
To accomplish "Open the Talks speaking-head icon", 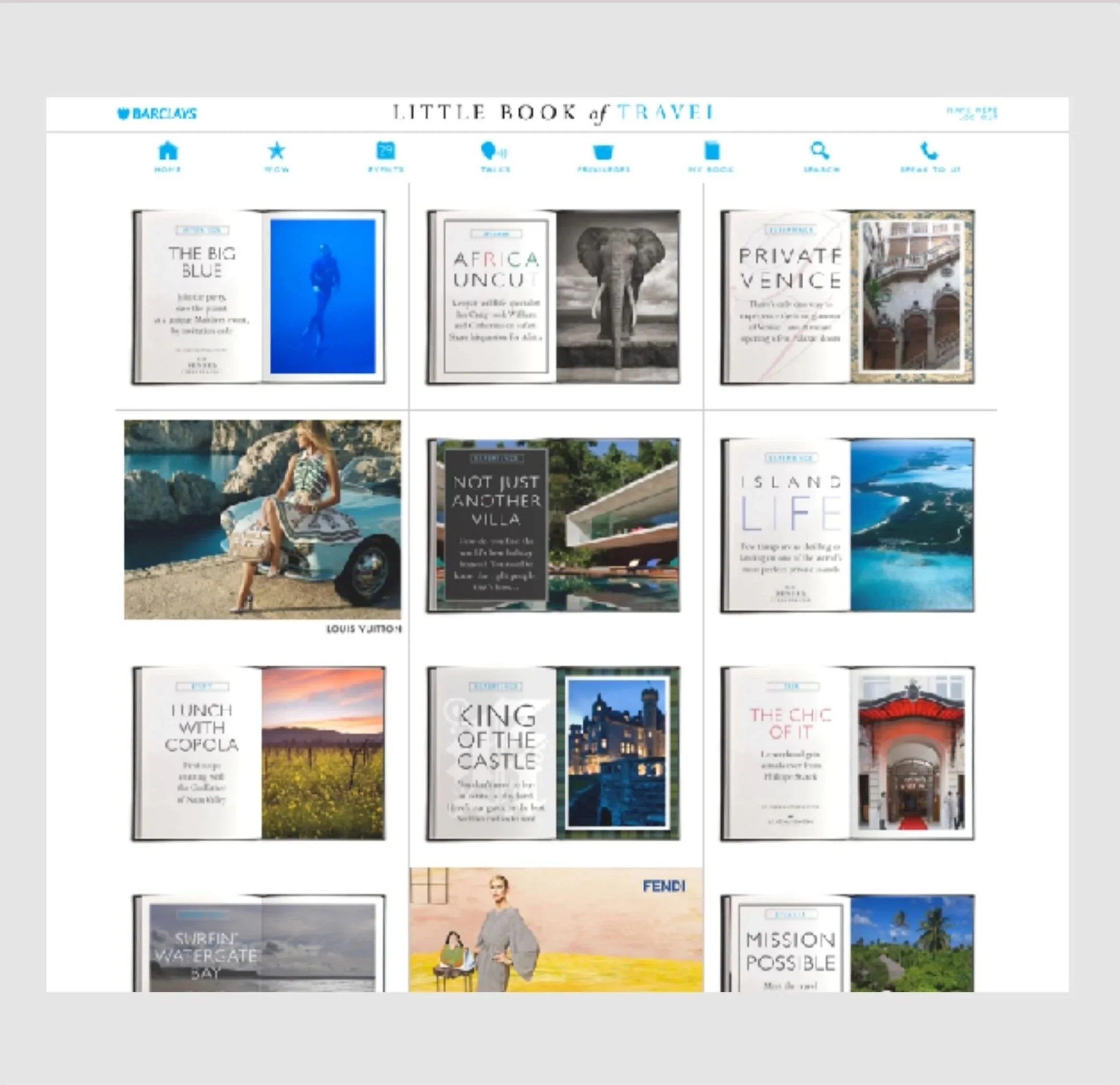I will pos(494,151).
